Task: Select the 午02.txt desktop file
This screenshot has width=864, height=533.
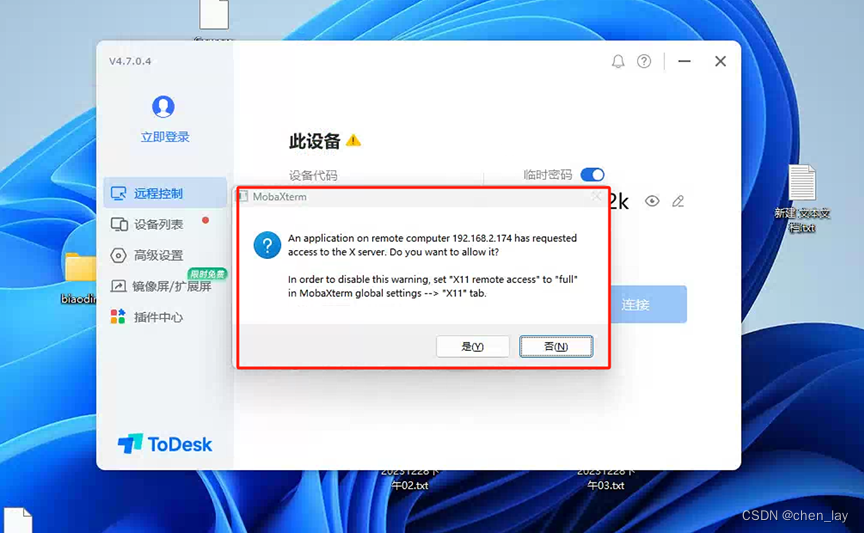Action: [x=409, y=480]
